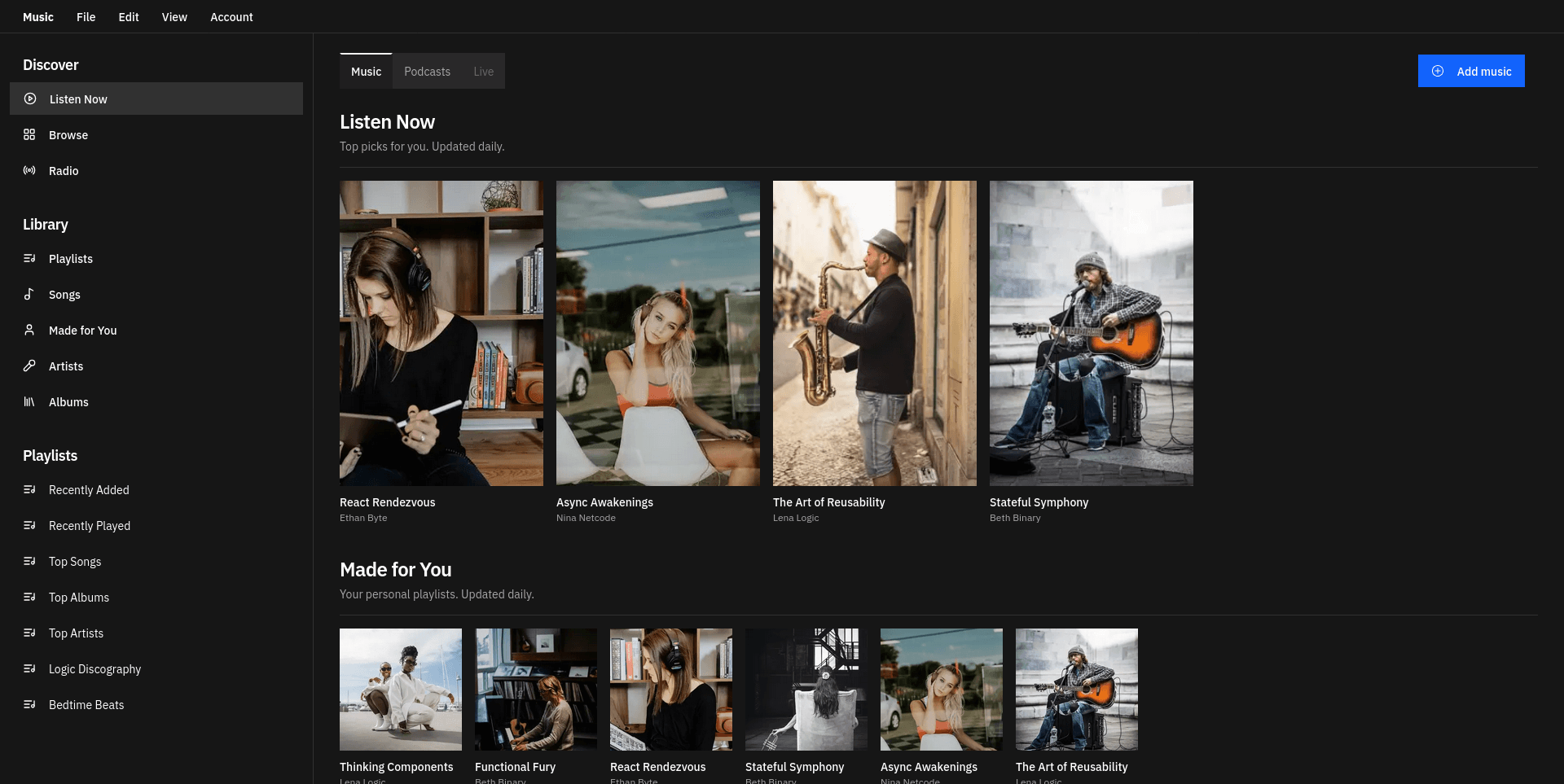Open the Recently Added playlist
Viewport: 1564px width, 784px height.
156,489
